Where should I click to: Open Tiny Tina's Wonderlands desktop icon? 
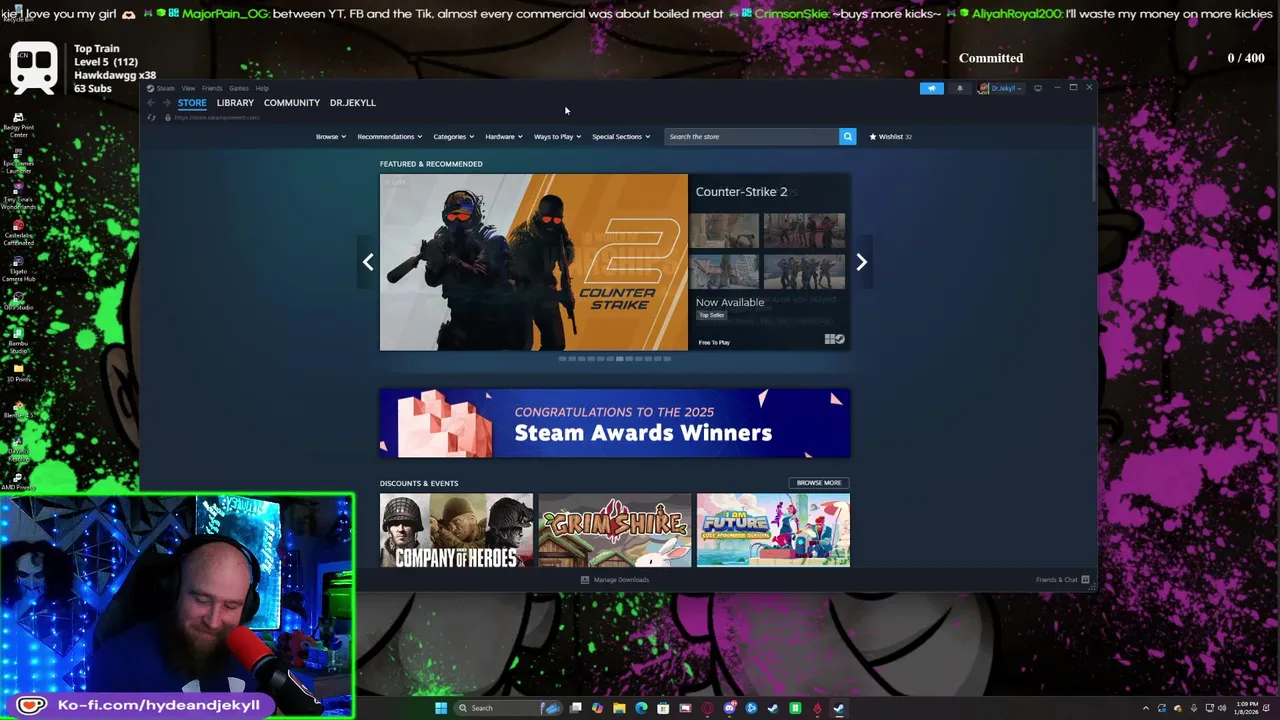point(18,194)
